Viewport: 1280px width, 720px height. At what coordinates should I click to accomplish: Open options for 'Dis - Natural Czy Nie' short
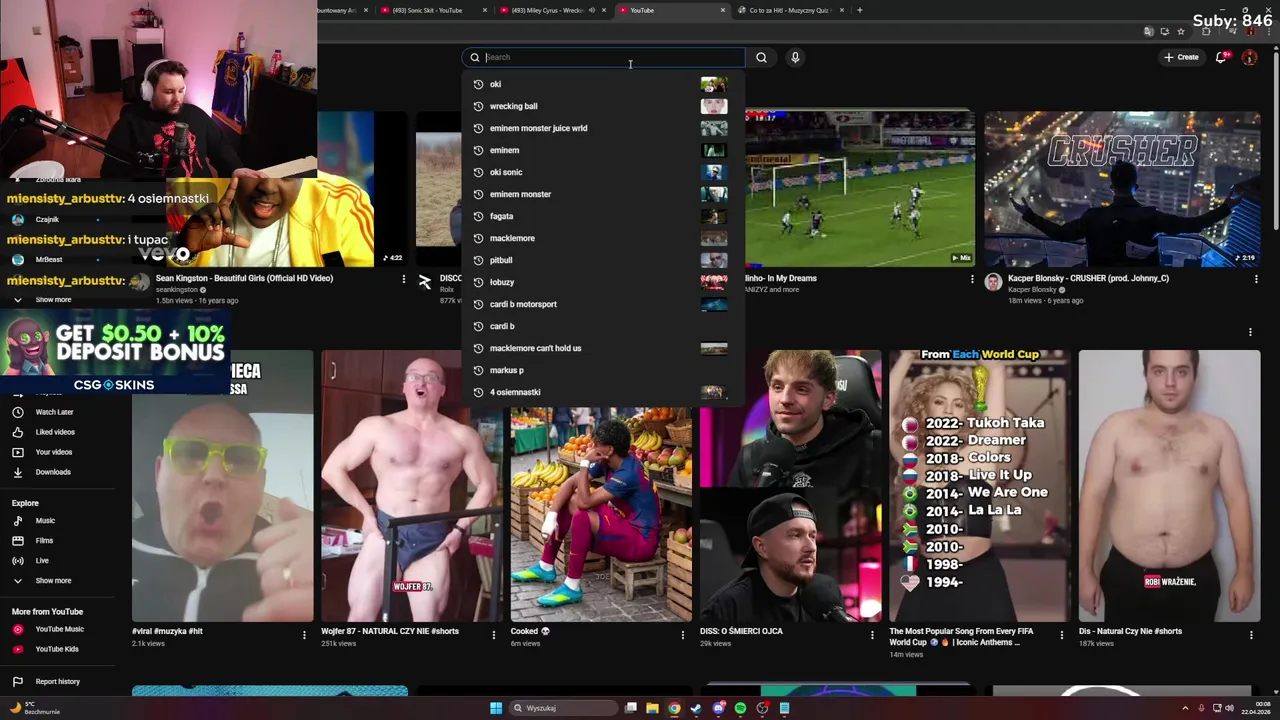click(1251, 634)
